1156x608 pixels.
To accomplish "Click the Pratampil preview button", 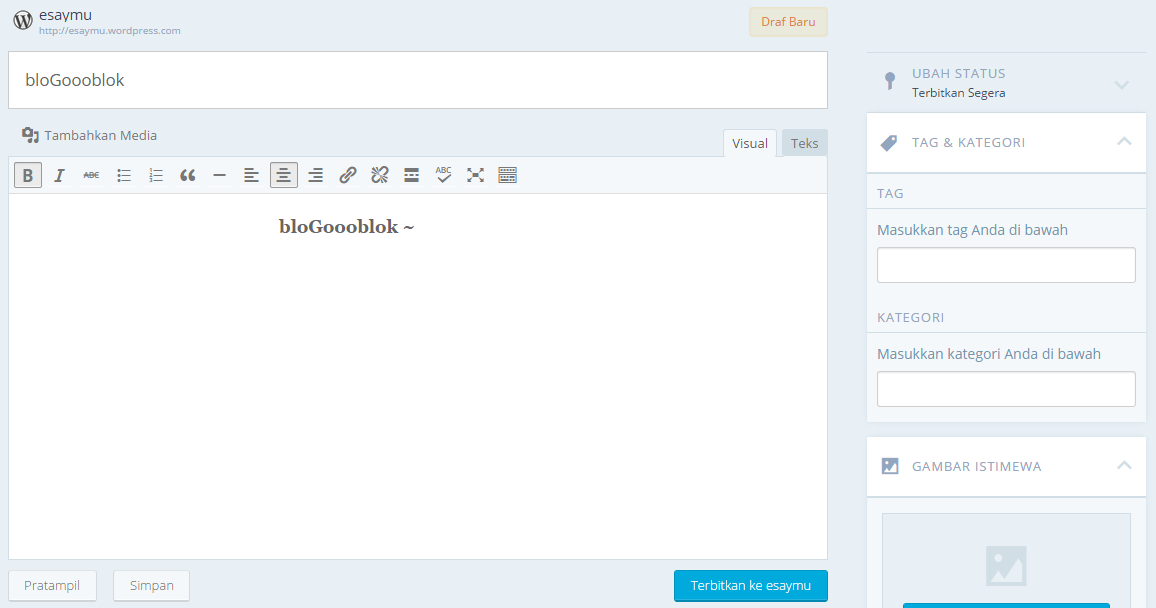I will tap(52, 586).
